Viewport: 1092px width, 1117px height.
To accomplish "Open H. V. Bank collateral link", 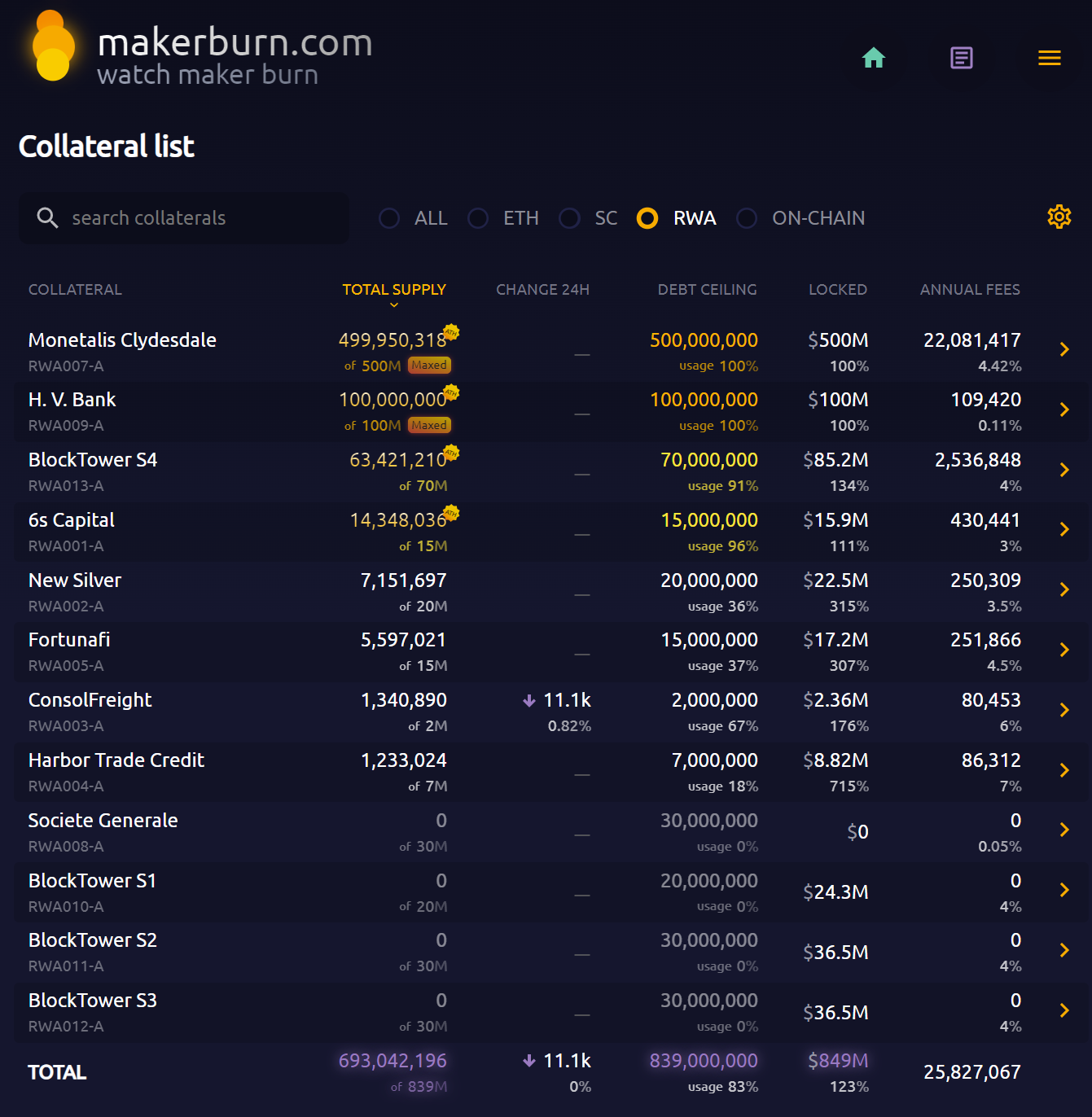I will [x=72, y=400].
